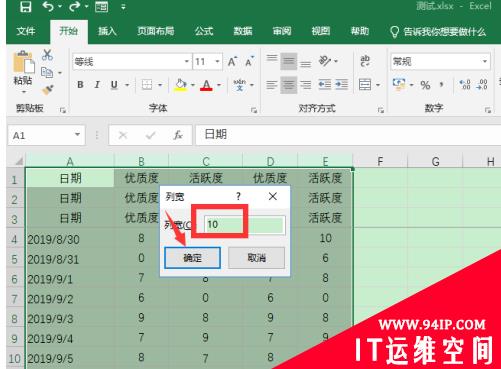Viewport: 501px width, 369px height.
Task: Cancel the dialog with 取消
Action: click(256, 258)
